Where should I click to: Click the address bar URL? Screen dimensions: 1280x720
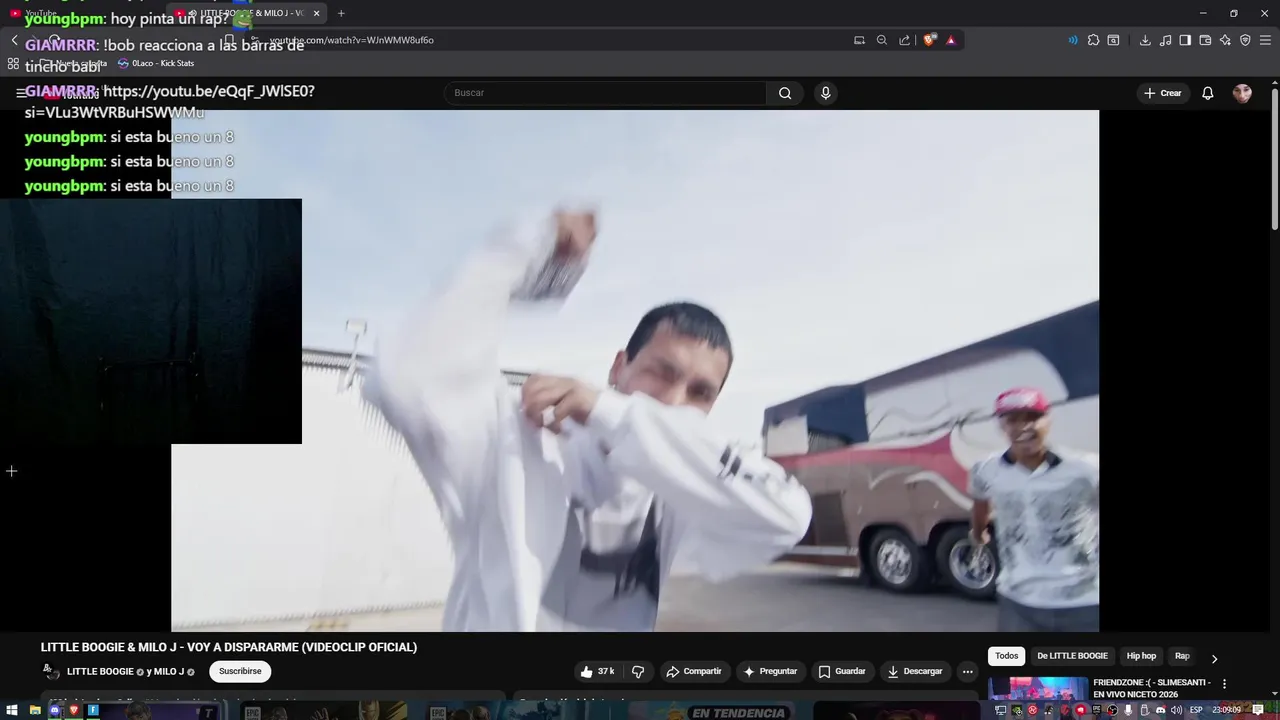coord(351,40)
